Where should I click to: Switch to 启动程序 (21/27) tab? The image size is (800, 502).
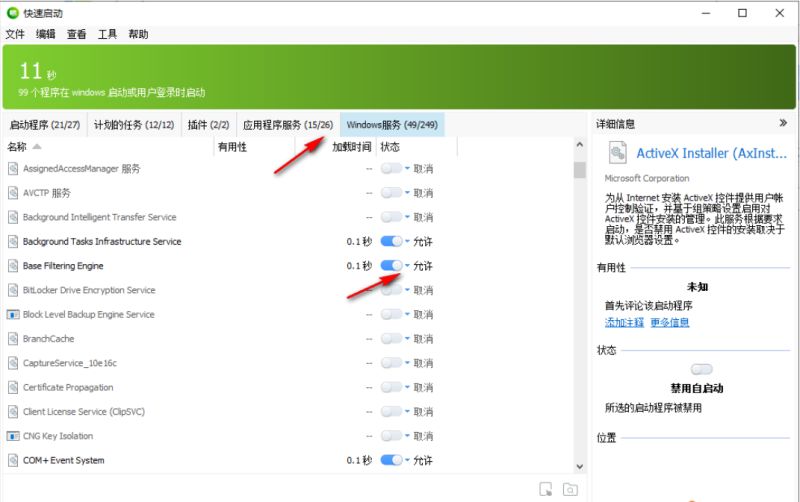[45, 124]
